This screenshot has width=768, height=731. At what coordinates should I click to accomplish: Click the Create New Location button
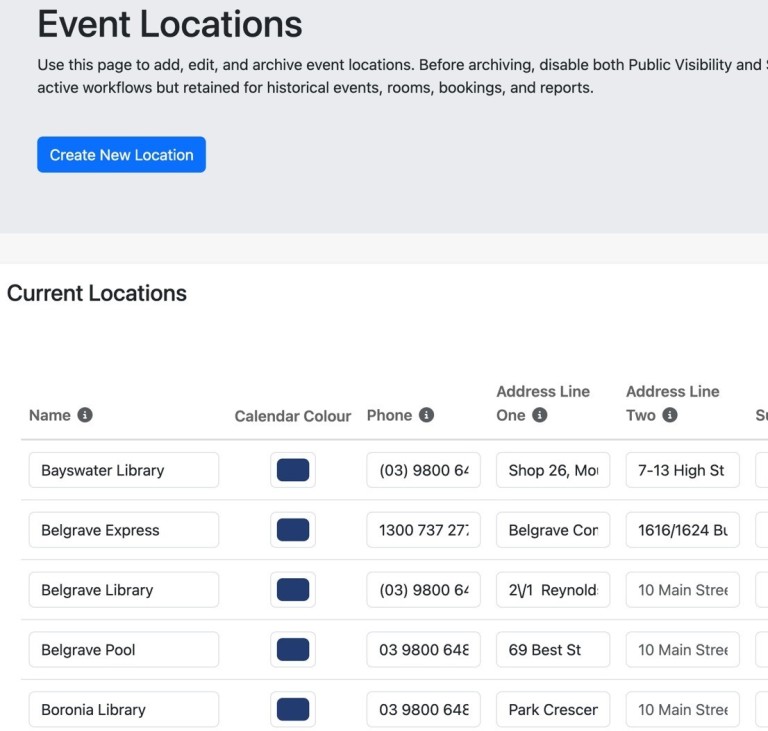pyautogui.click(x=121, y=154)
